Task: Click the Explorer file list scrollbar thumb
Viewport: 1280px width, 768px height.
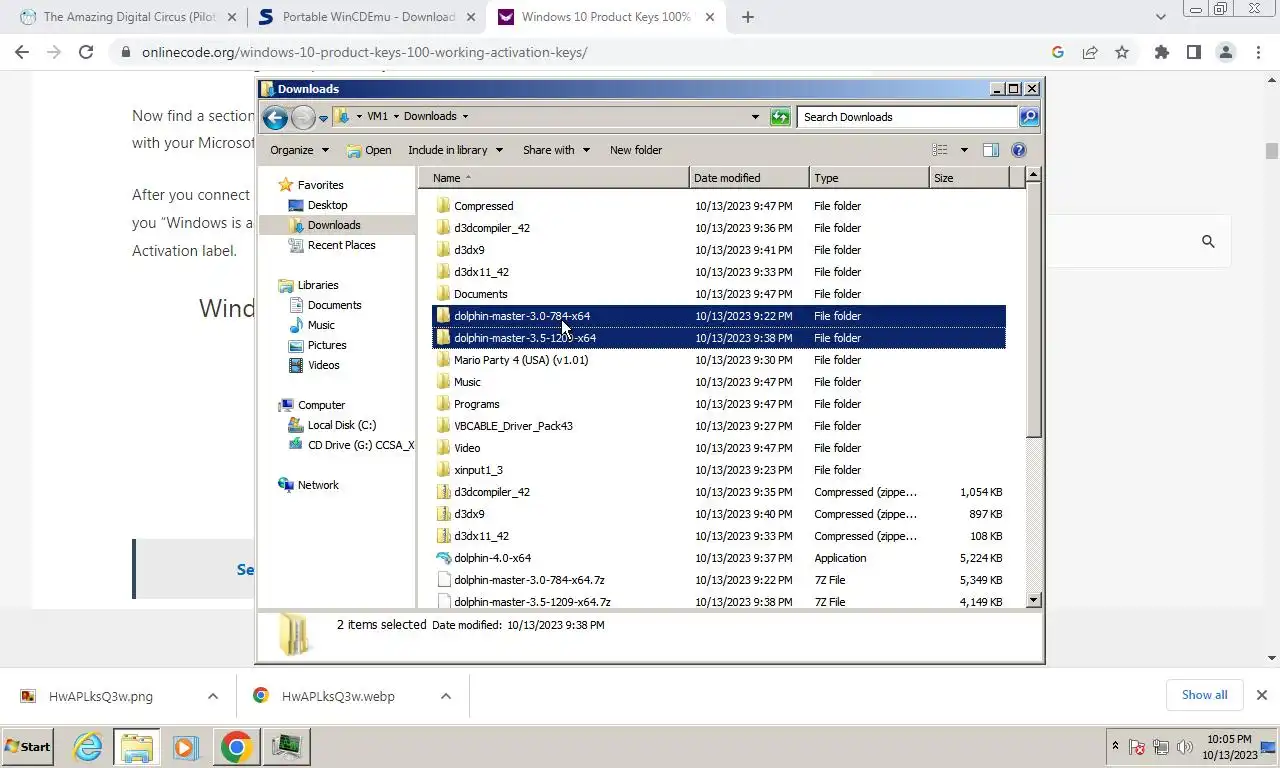Action: [1034, 311]
